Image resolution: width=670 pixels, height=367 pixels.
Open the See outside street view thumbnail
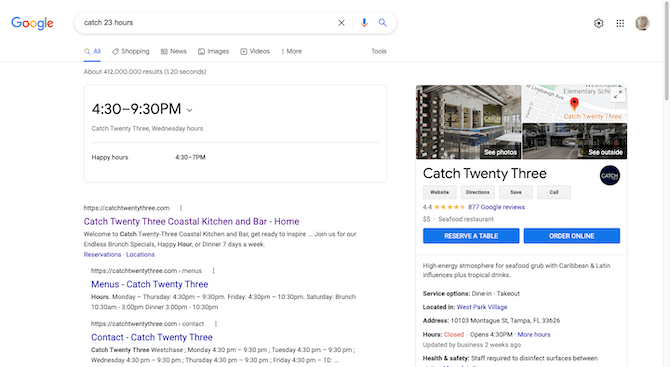coord(575,141)
